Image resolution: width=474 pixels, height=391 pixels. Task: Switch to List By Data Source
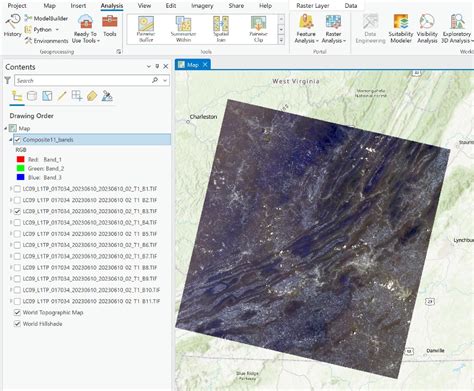click(32, 96)
